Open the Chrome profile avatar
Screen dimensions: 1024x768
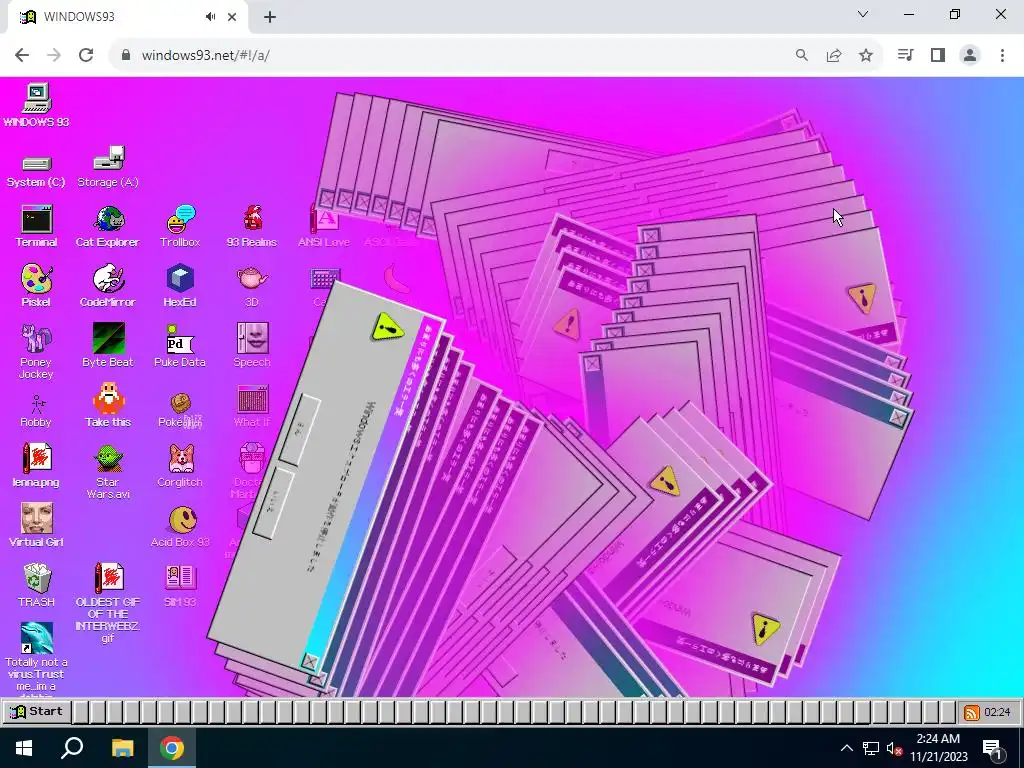970,55
